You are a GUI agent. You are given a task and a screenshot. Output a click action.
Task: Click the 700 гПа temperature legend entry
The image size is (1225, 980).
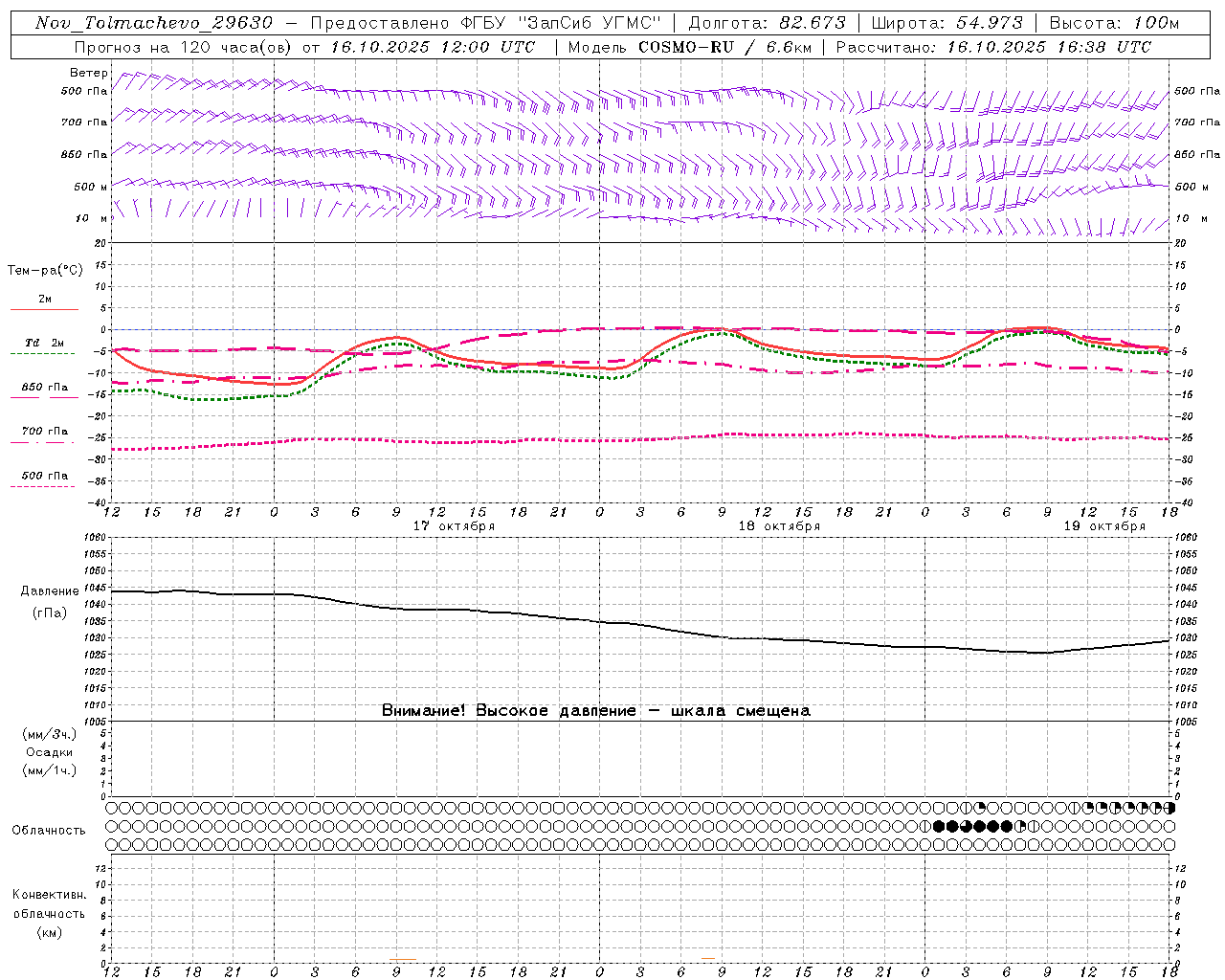(44, 432)
